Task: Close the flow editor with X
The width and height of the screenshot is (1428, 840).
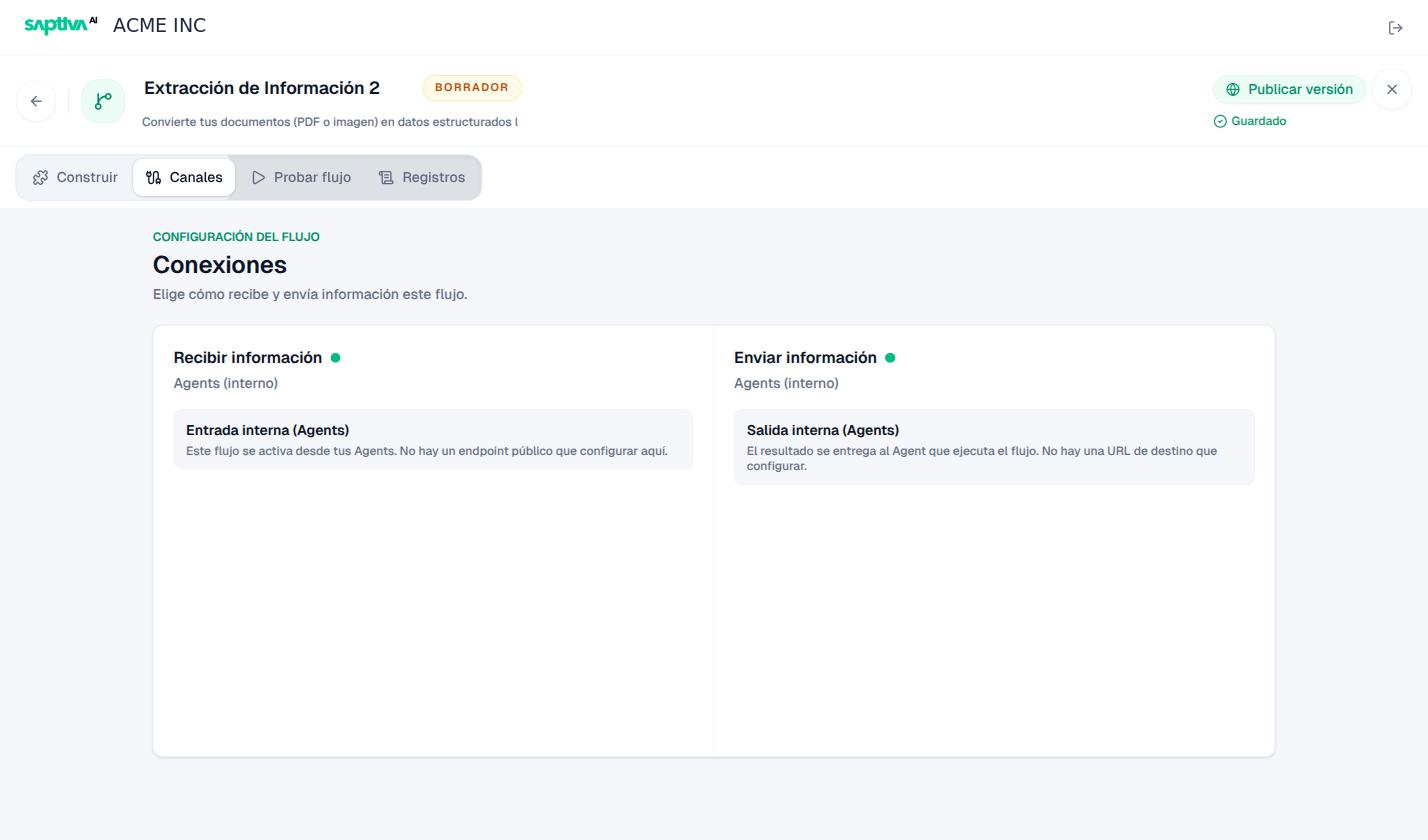Action: point(1391,89)
